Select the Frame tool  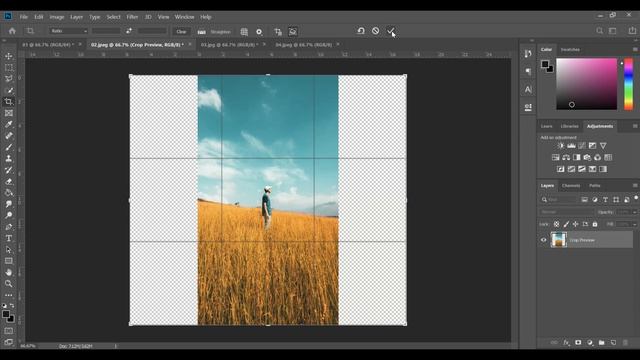tap(9, 113)
